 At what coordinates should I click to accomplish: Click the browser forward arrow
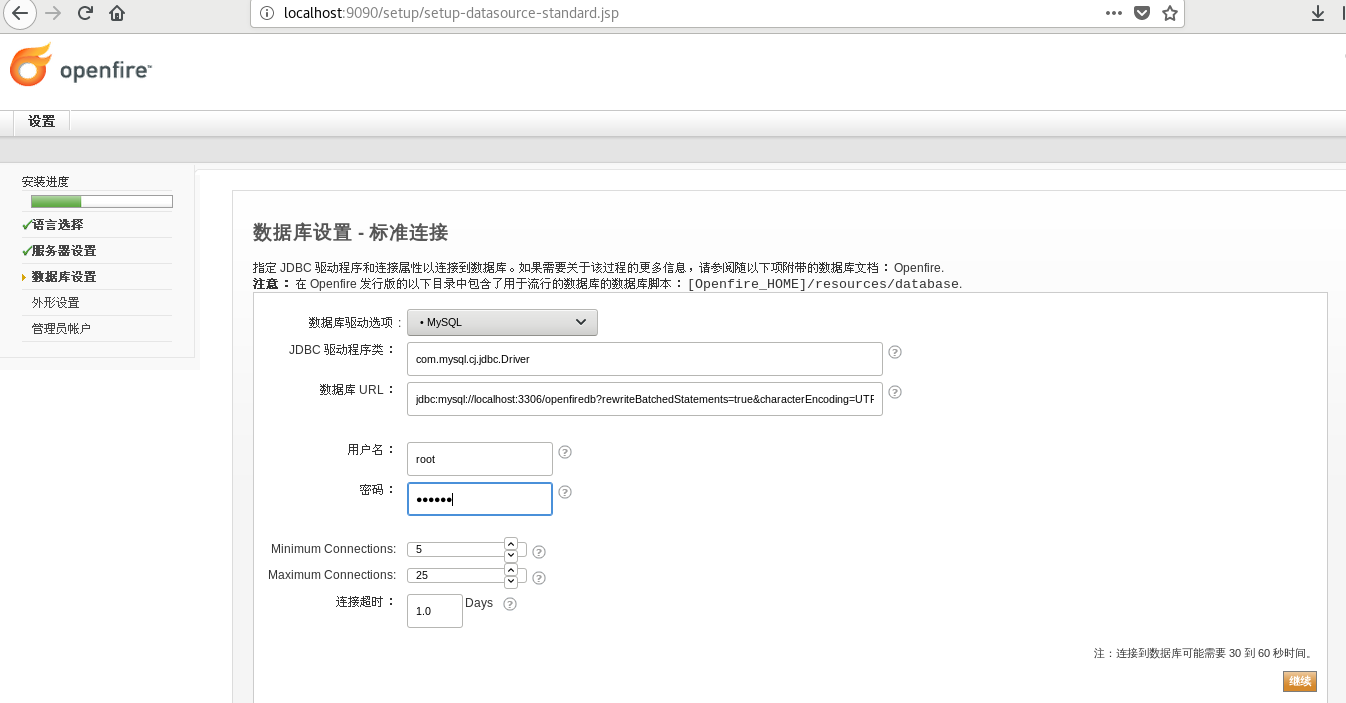pos(53,14)
